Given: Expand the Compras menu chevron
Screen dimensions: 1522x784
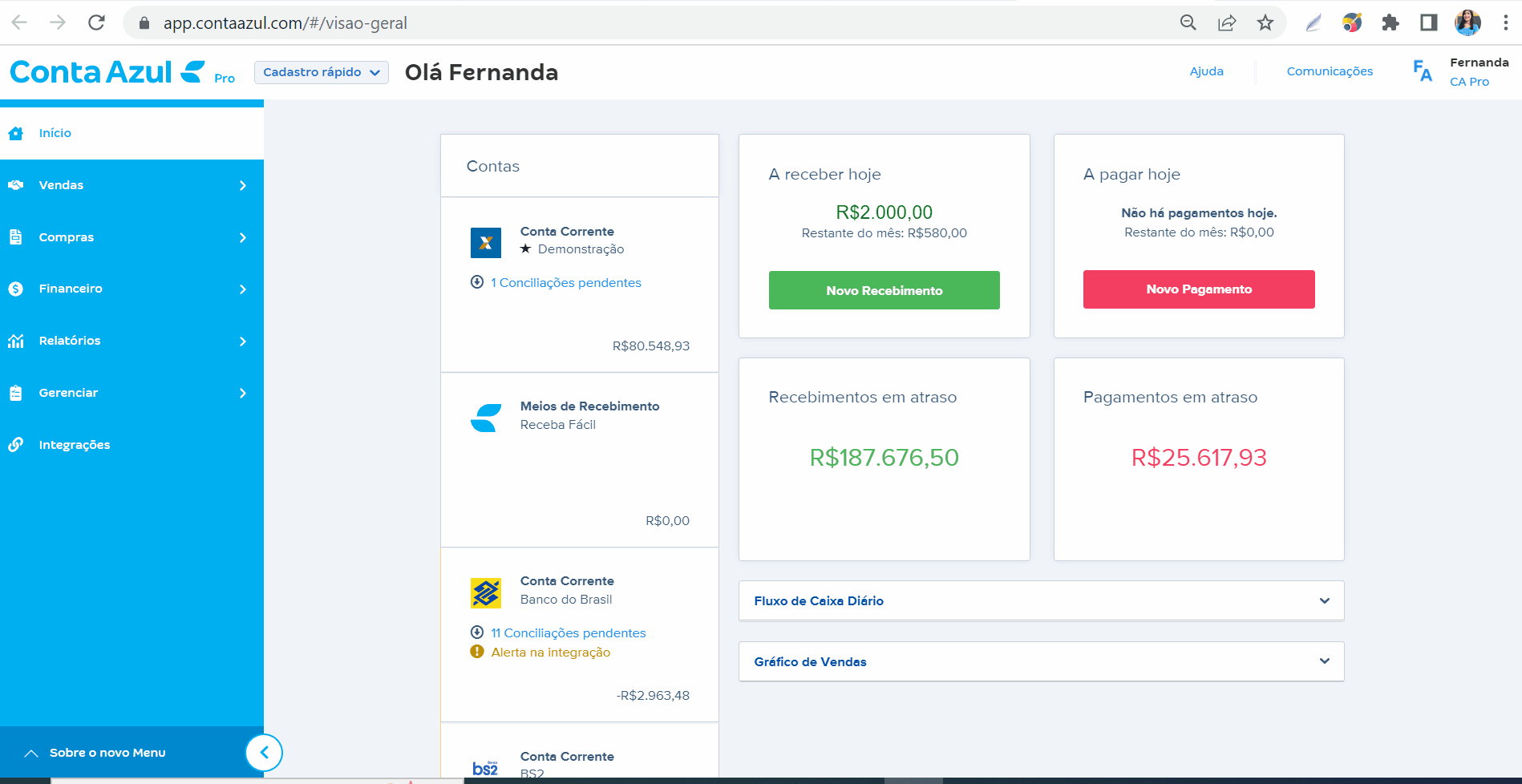Looking at the screenshot, I should click(x=243, y=237).
